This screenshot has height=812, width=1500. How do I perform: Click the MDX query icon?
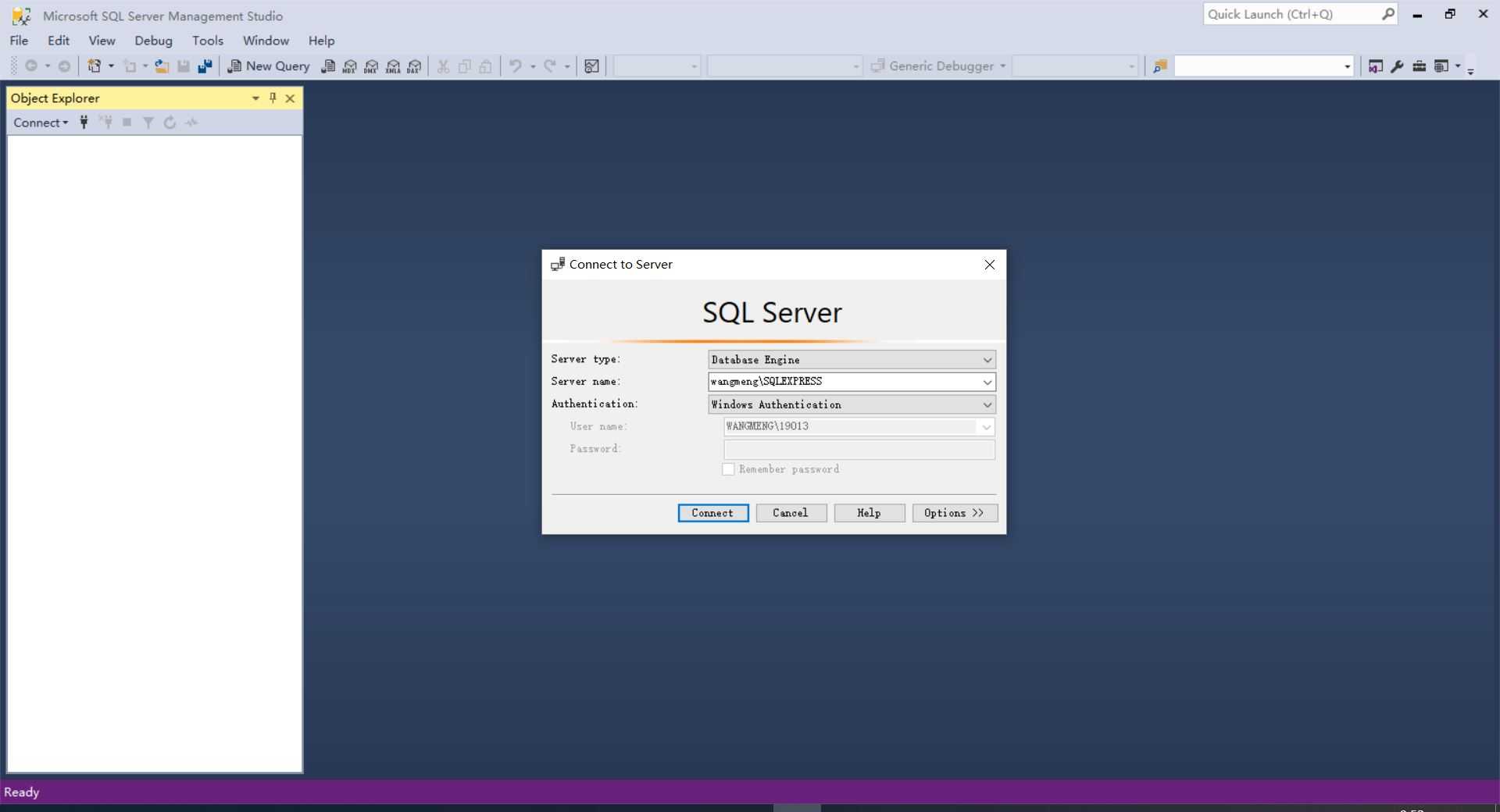click(350, 66)
